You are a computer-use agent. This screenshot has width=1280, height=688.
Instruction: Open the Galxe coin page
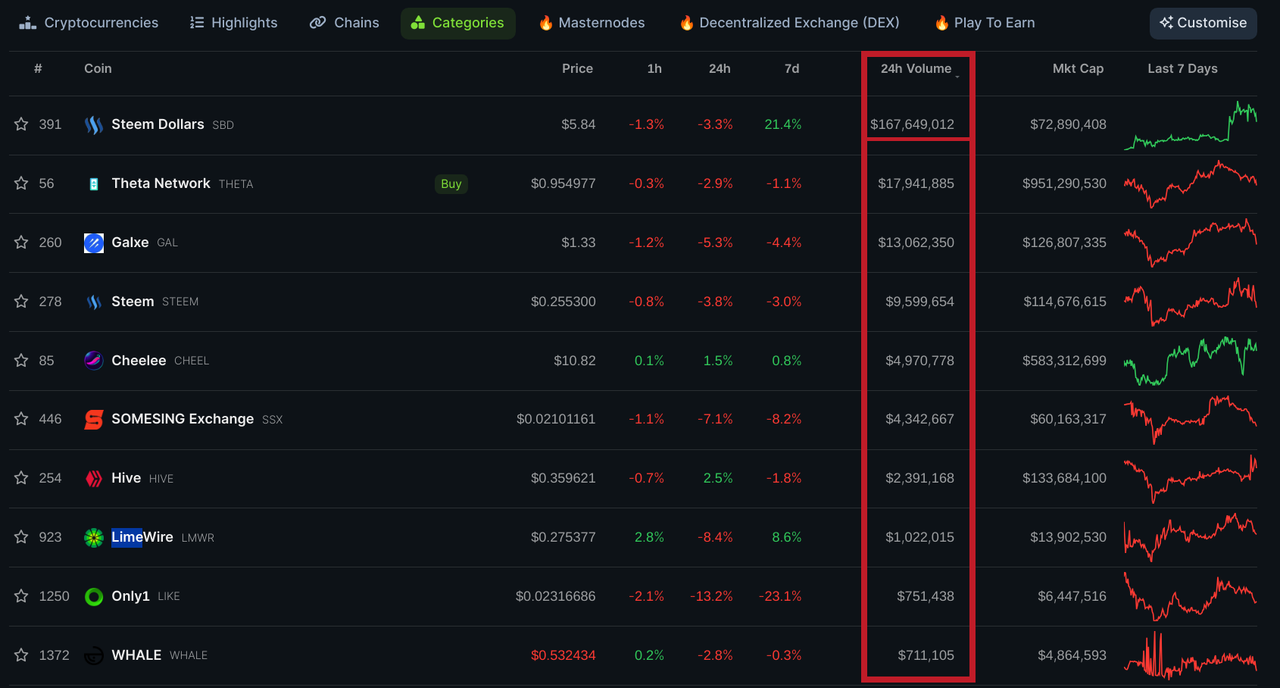point(130,243)
